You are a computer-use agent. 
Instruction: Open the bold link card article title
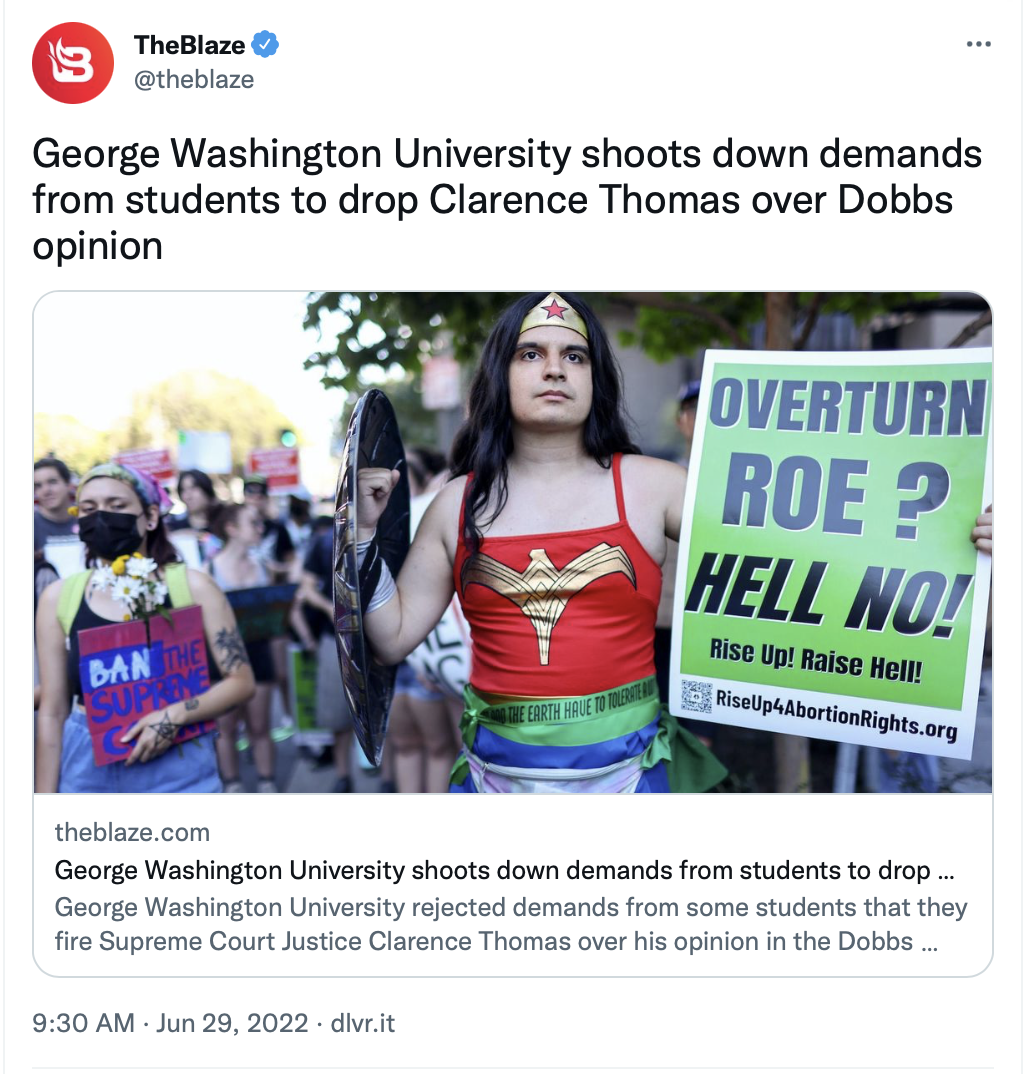tap(504, 870)
